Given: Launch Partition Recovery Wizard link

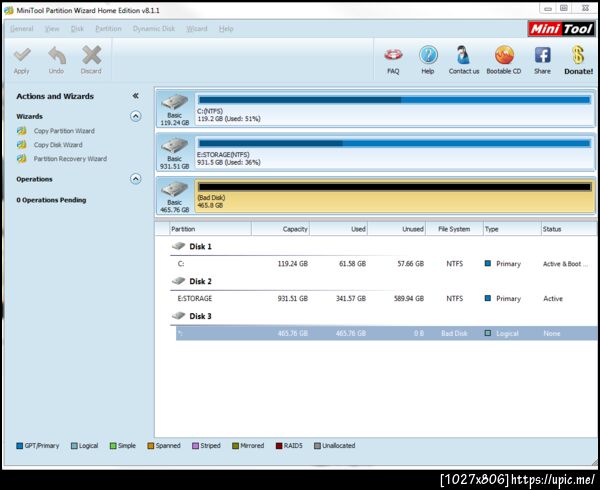Looking at the screenshot, I should [x=70, y=159].
